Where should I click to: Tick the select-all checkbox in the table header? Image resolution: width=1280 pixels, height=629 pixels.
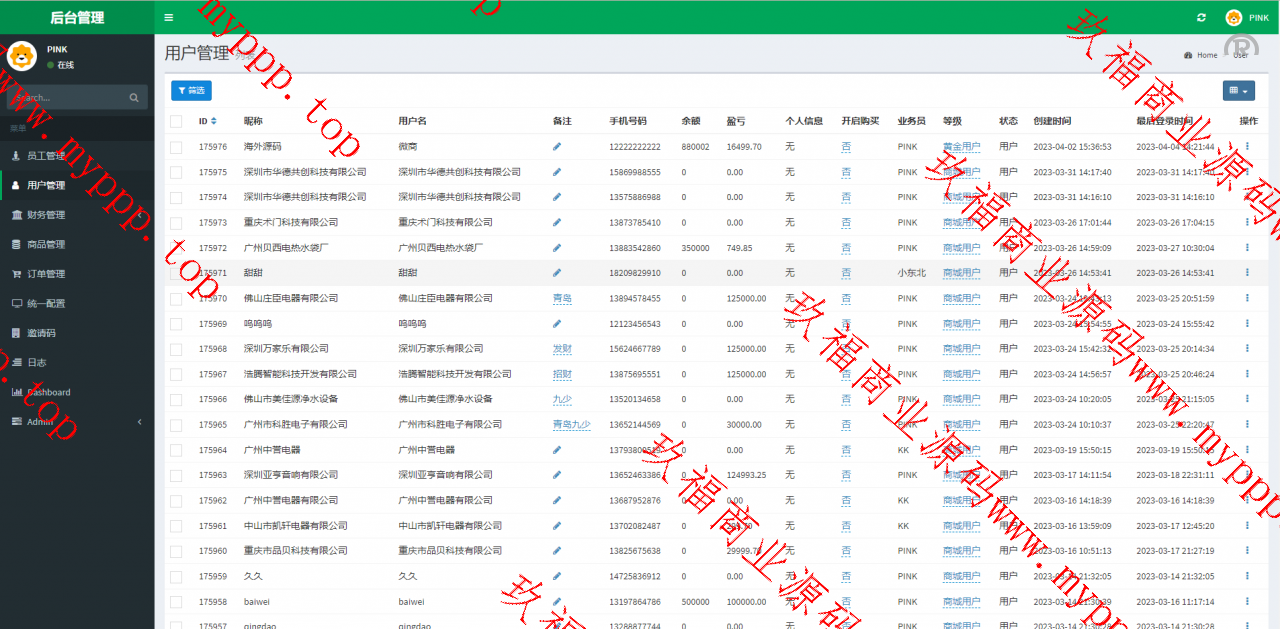176,121
